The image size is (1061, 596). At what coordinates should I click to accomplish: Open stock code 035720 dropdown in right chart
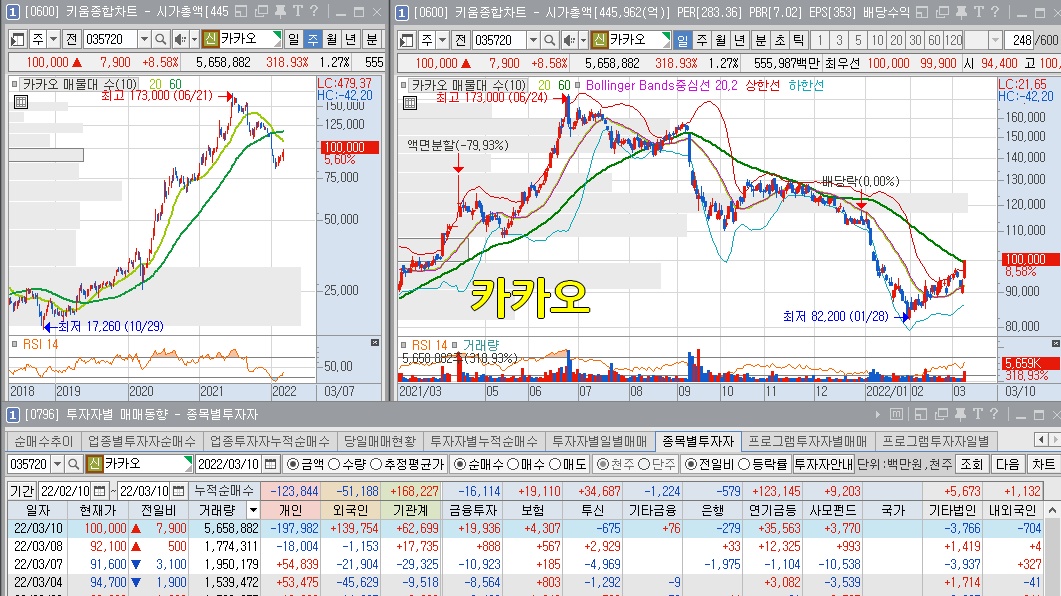pyautogui.click(x=533, y=41)
